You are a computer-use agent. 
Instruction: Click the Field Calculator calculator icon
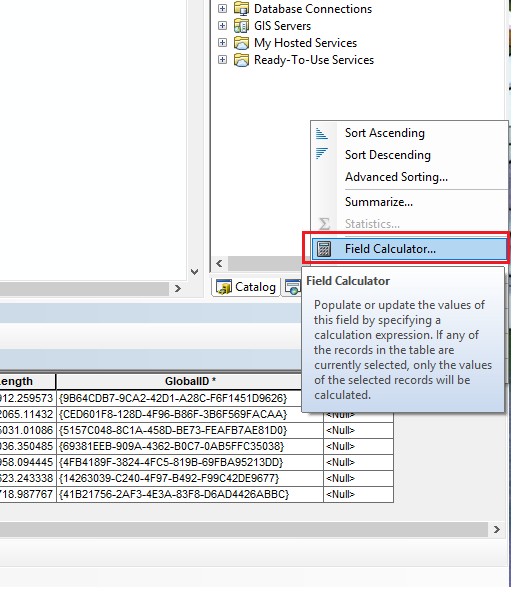click(324, 249)
